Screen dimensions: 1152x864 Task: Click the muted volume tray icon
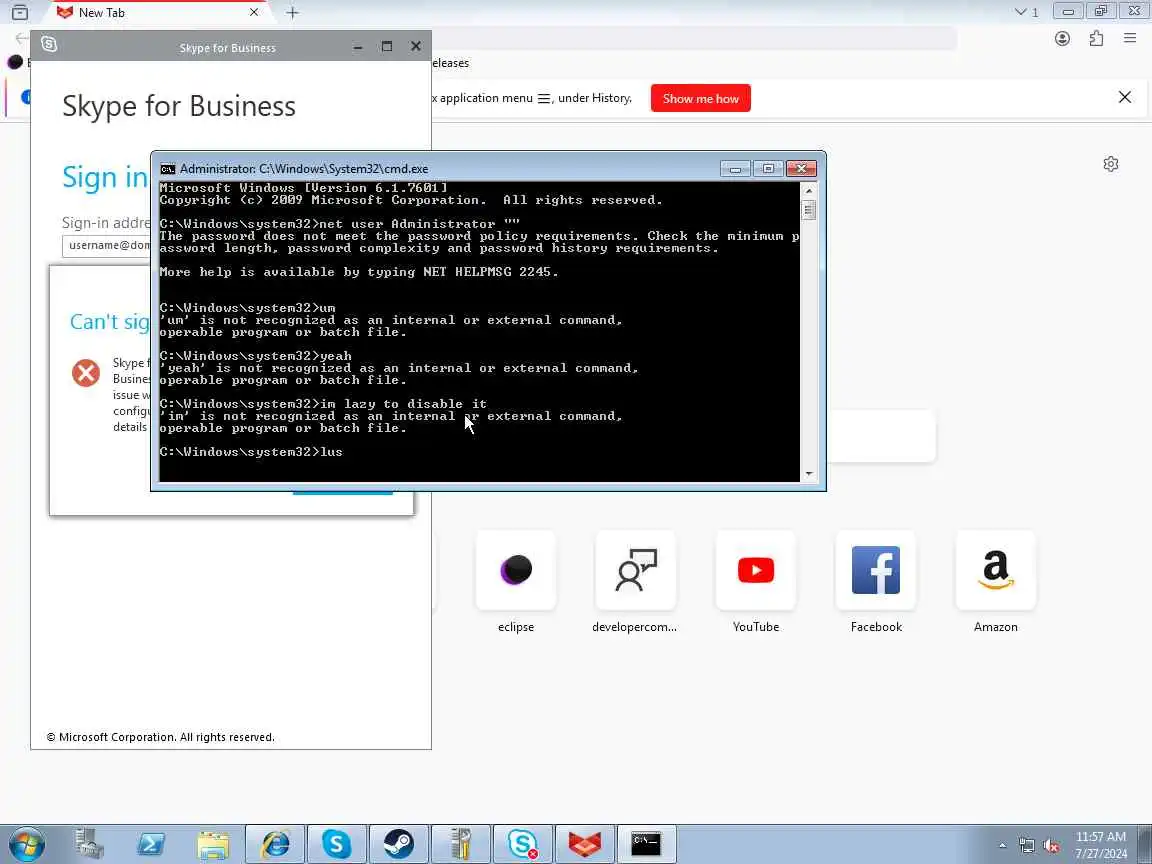click(1051, 846)
